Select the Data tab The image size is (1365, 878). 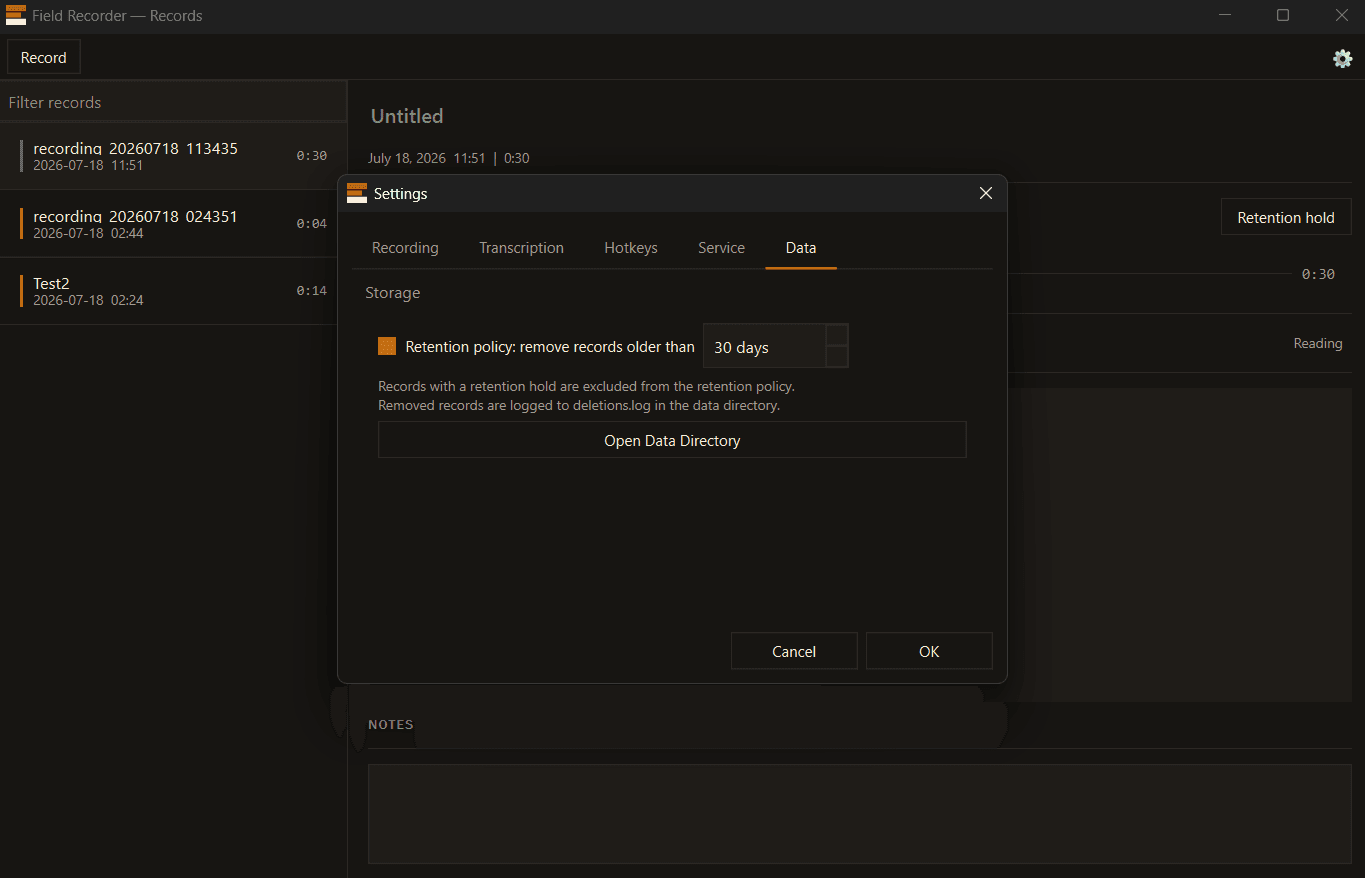tap(801, 248)
